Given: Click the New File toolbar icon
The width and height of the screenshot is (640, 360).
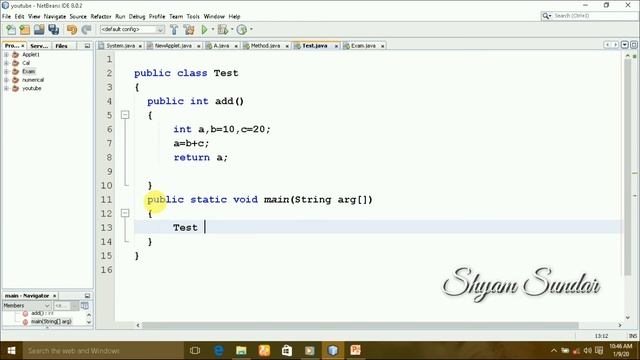Looking at the screenshot, I should point(11,29).
